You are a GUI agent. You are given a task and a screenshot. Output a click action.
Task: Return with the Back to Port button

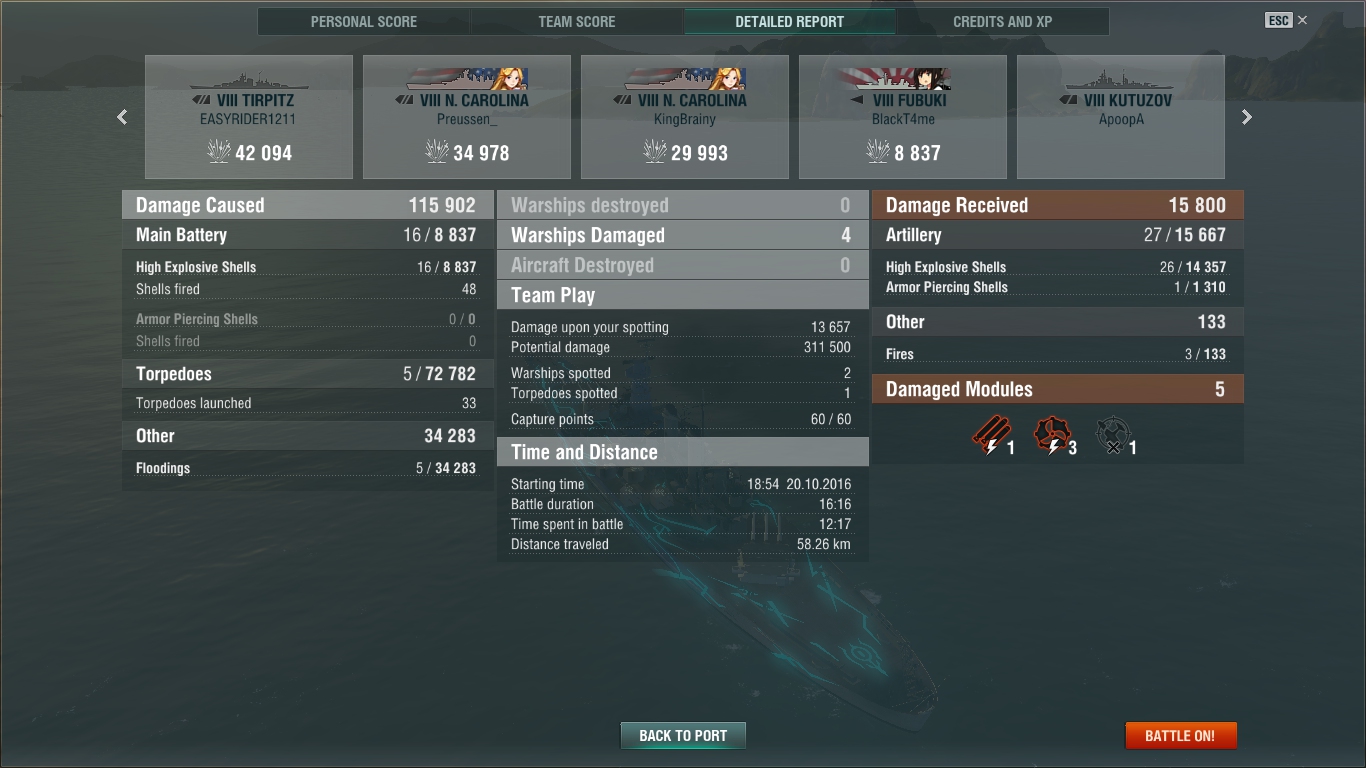(683, 735)
